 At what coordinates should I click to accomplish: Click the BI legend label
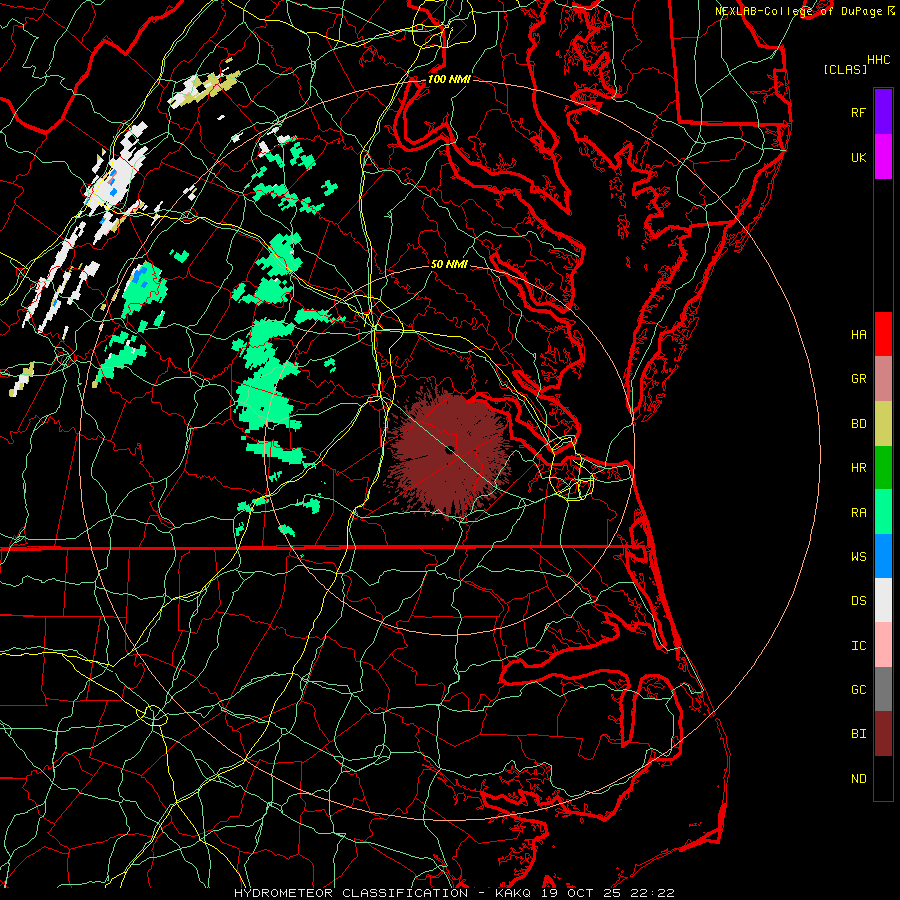click(x=858, y=734)
